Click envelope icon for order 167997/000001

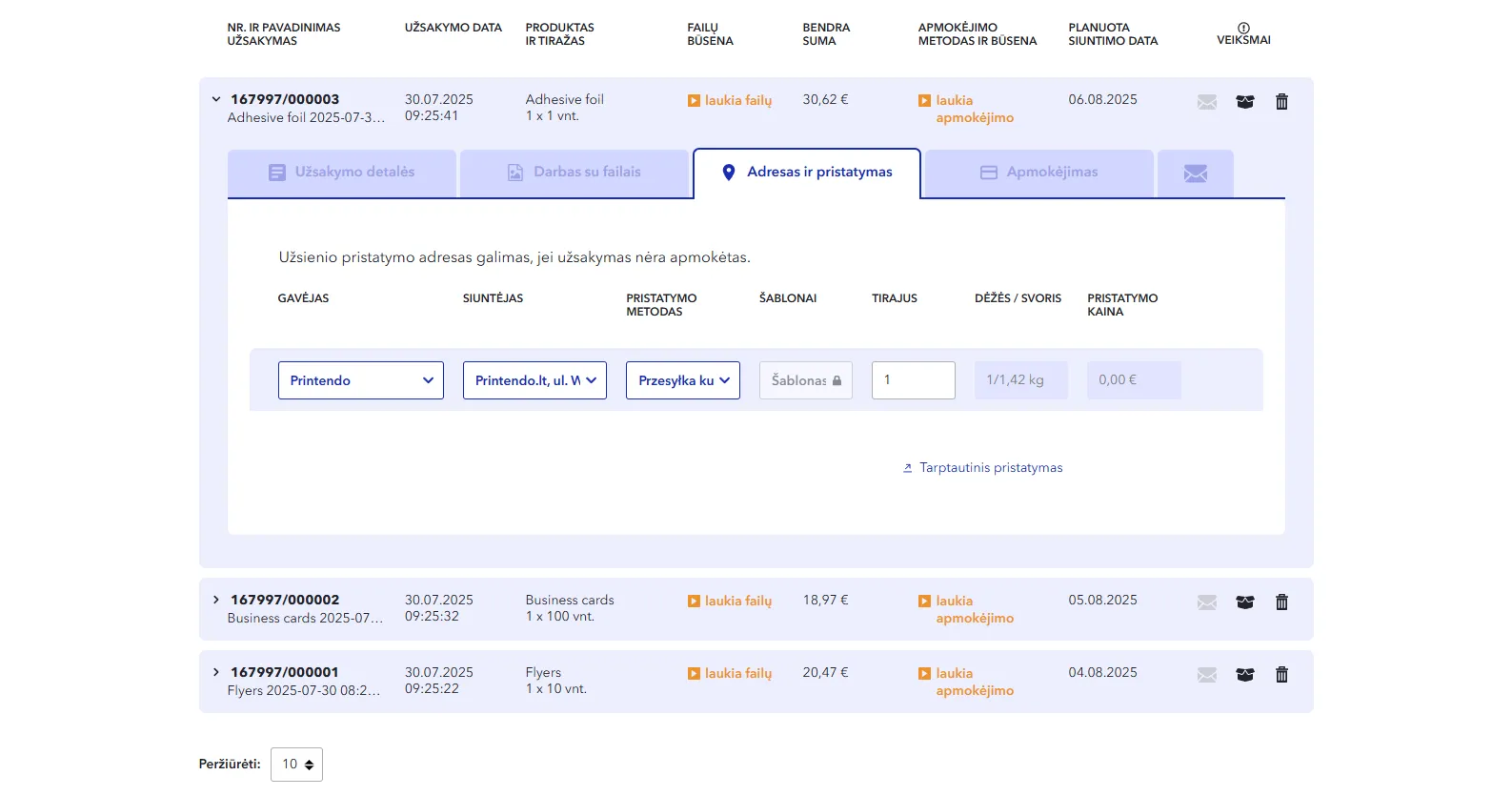[x=1207, y=675]
